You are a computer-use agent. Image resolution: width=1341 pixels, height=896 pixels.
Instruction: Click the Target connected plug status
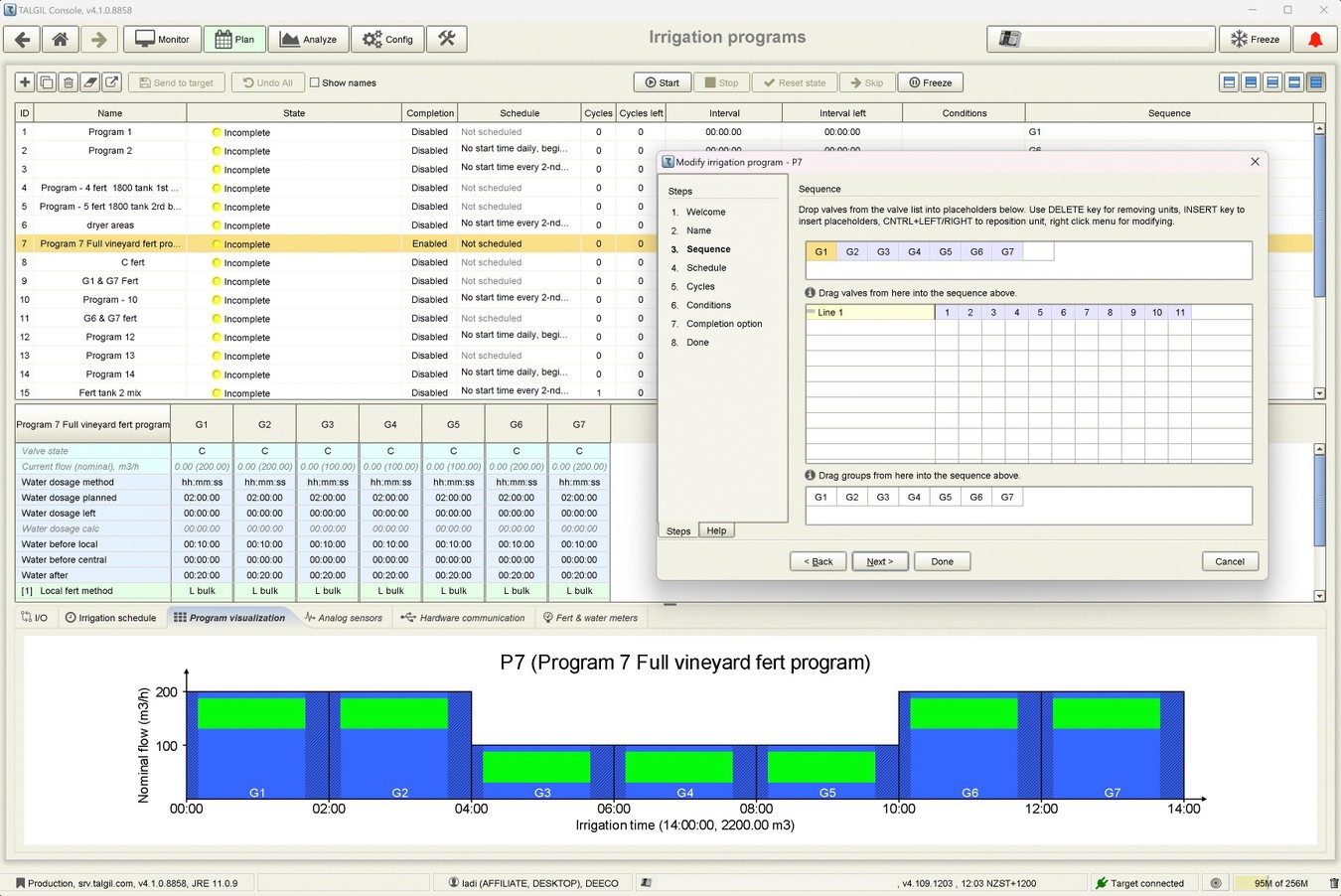[x=1139, y=883]
